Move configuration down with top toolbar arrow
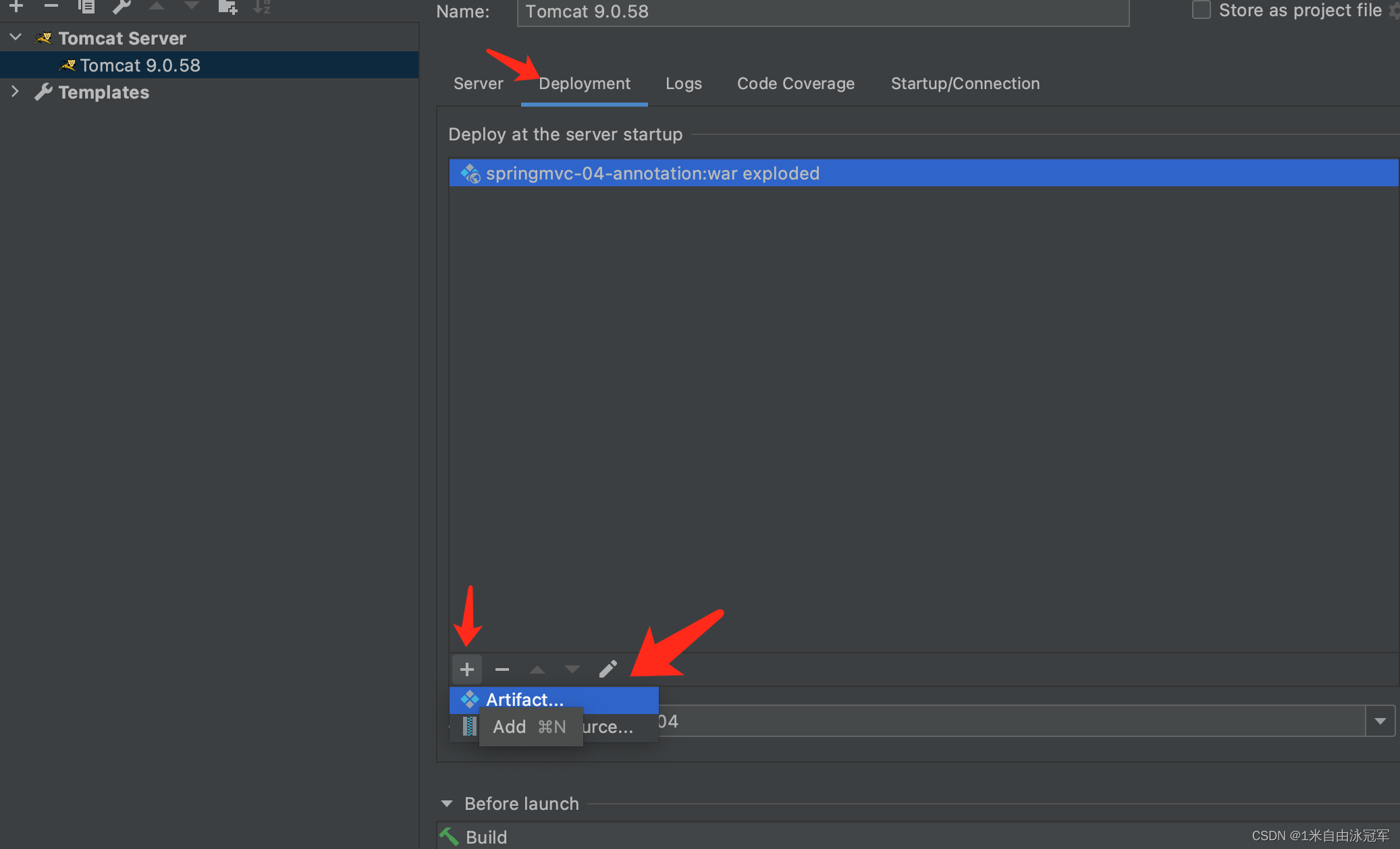The width and height of the screenshot is (1400, 849). 192,7
